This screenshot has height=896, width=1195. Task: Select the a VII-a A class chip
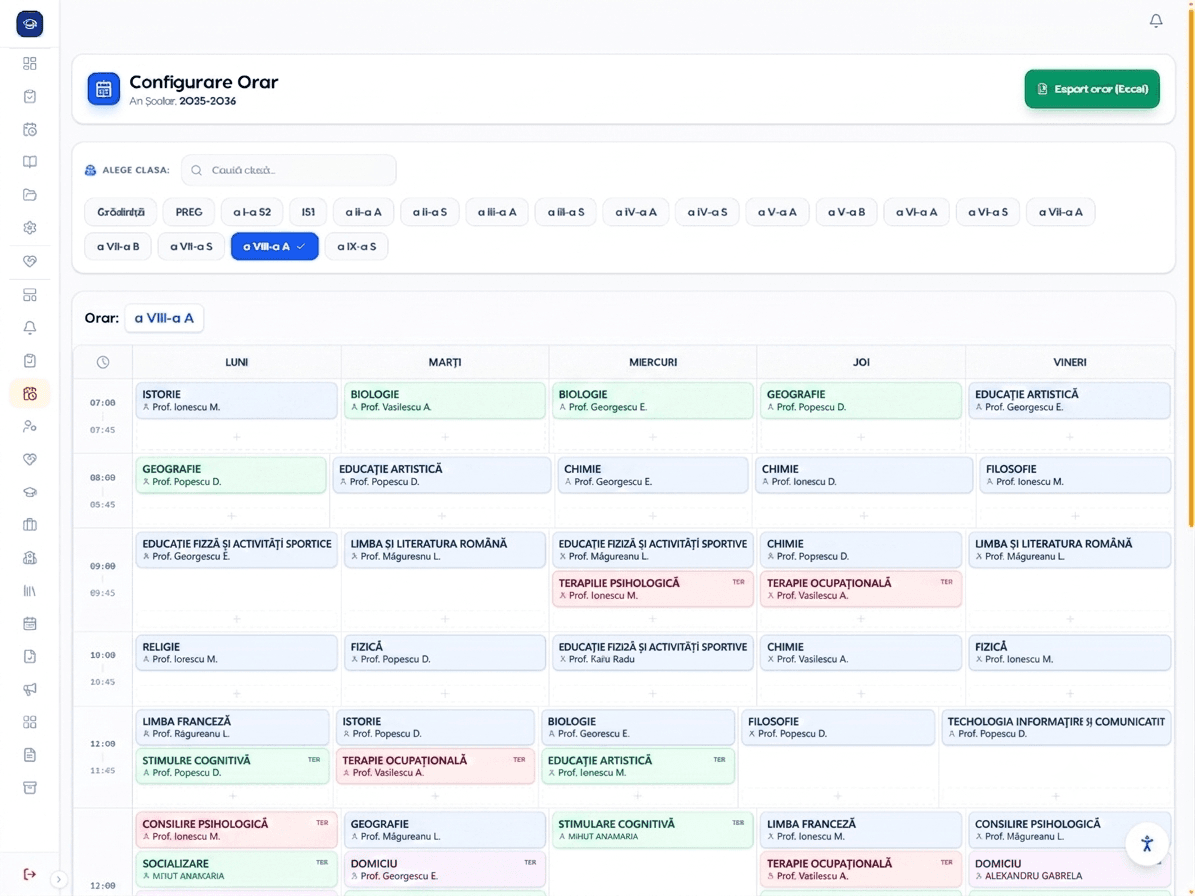[1061, 212]
